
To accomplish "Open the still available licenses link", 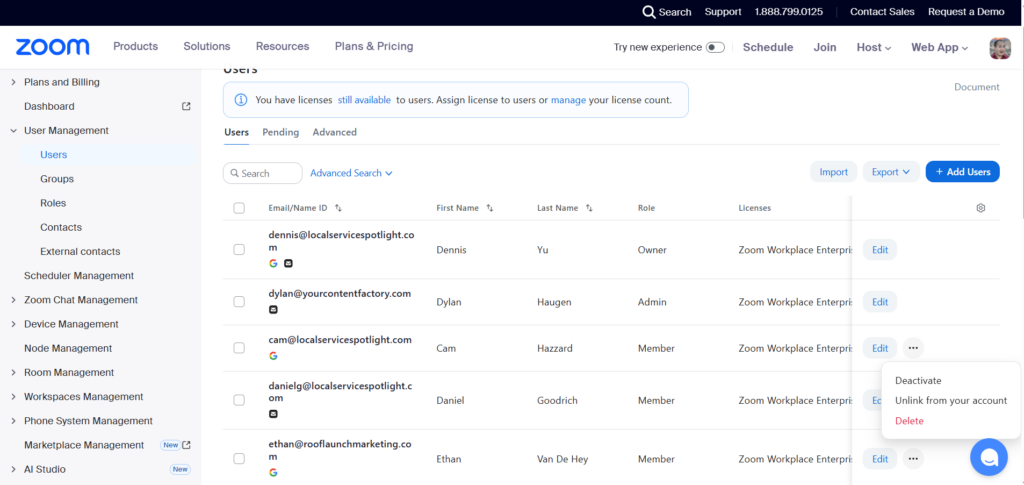I will [364, 100].
